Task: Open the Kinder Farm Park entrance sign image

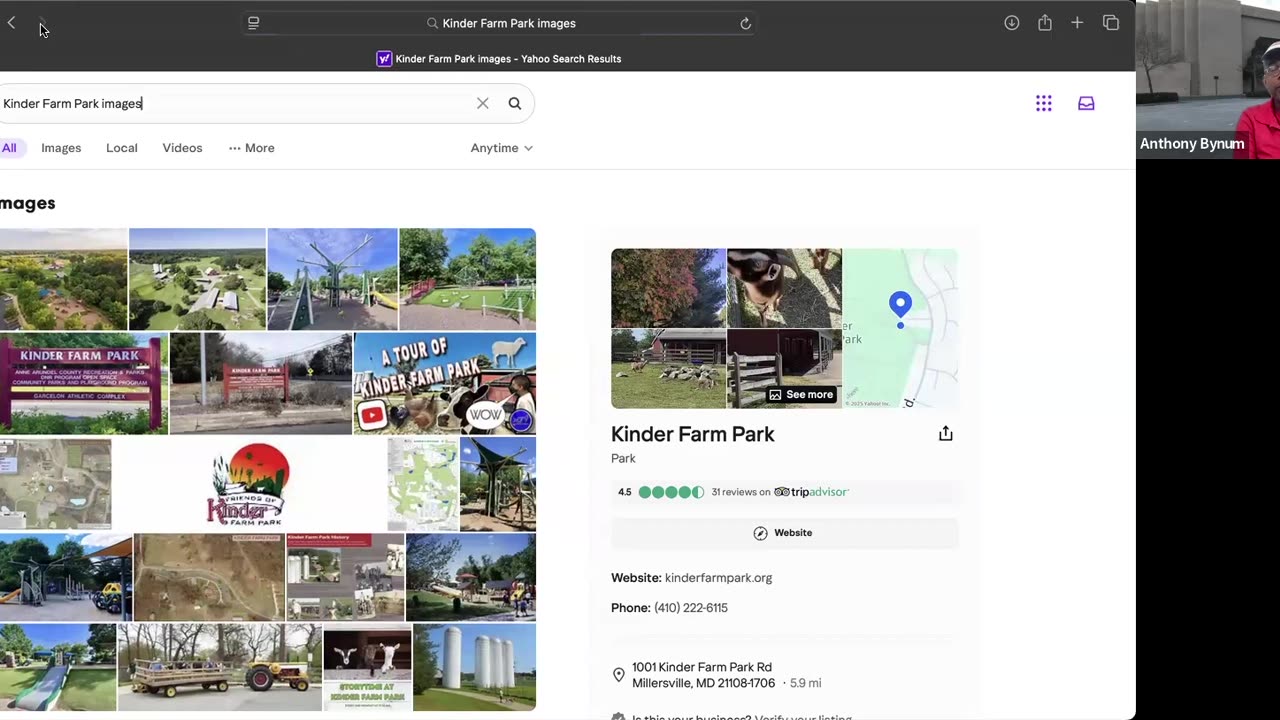Action: point(84,384)
